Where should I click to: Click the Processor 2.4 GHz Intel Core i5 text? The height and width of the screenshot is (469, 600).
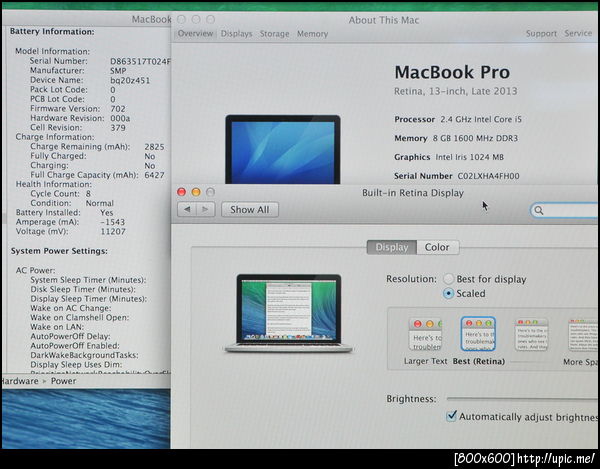458,119
